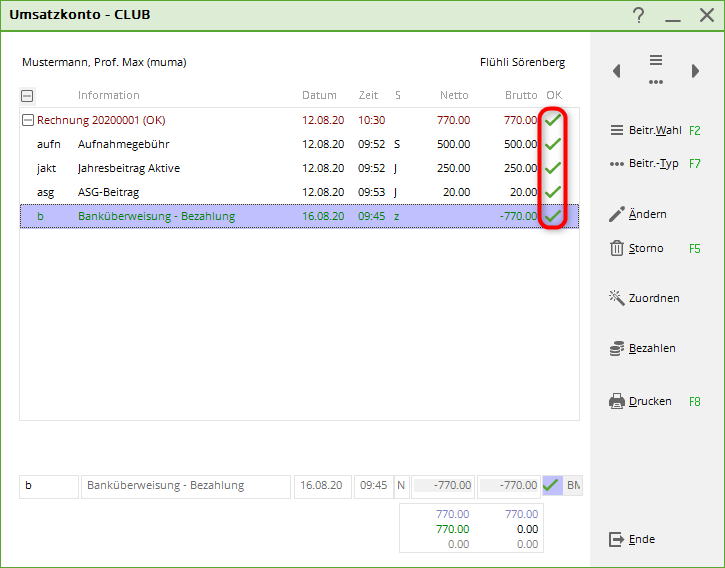This screenshot has height=568, width=725.
Task: Select the Jahresbeitrag Aktive row
Action: 129,168
